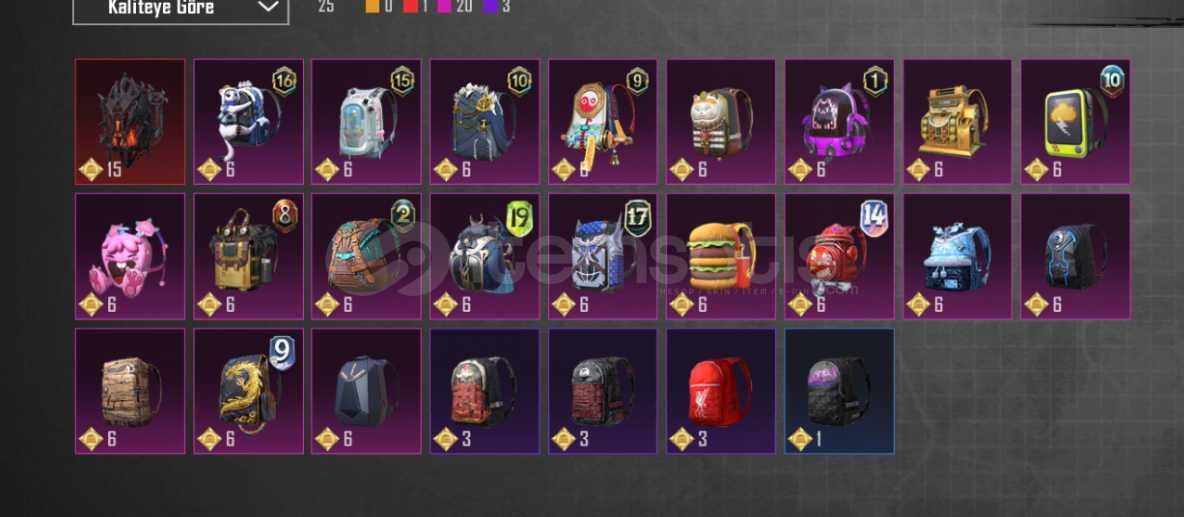Select the purple pixel cat backpack
This screenshot has width=1184, height=517.
point(840,122)
